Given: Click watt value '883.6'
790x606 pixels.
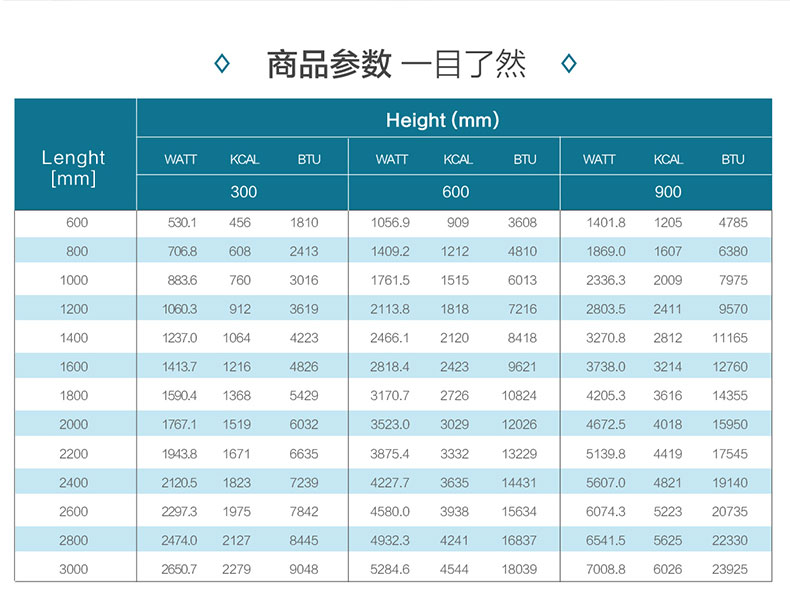Looking at the screenshot, I should pos(182,280).
